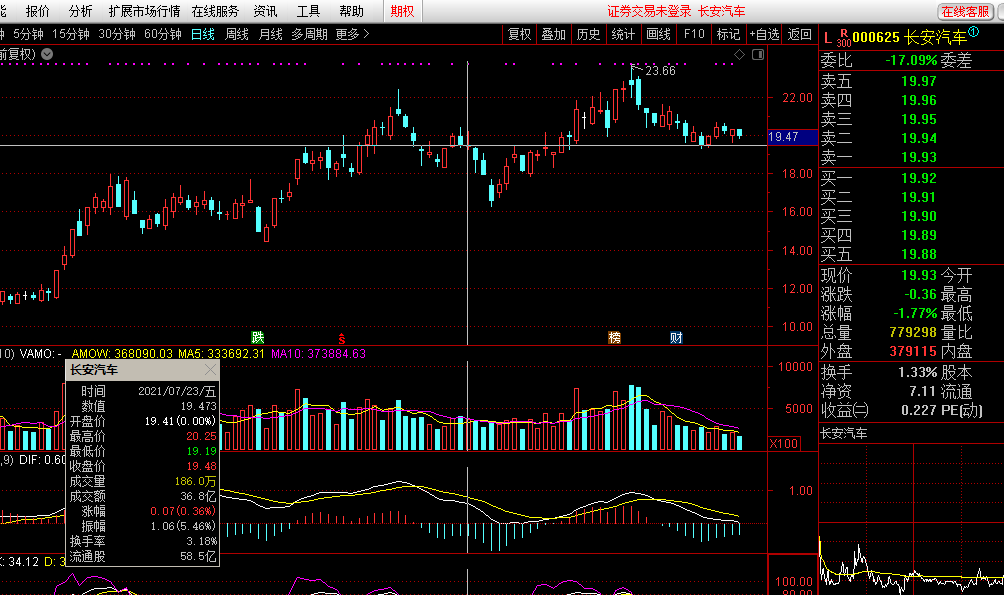Click the 复权 toolbar button
Viewport: 1004px width, 595px height.
pyautogui.click(x=519, y=35)
